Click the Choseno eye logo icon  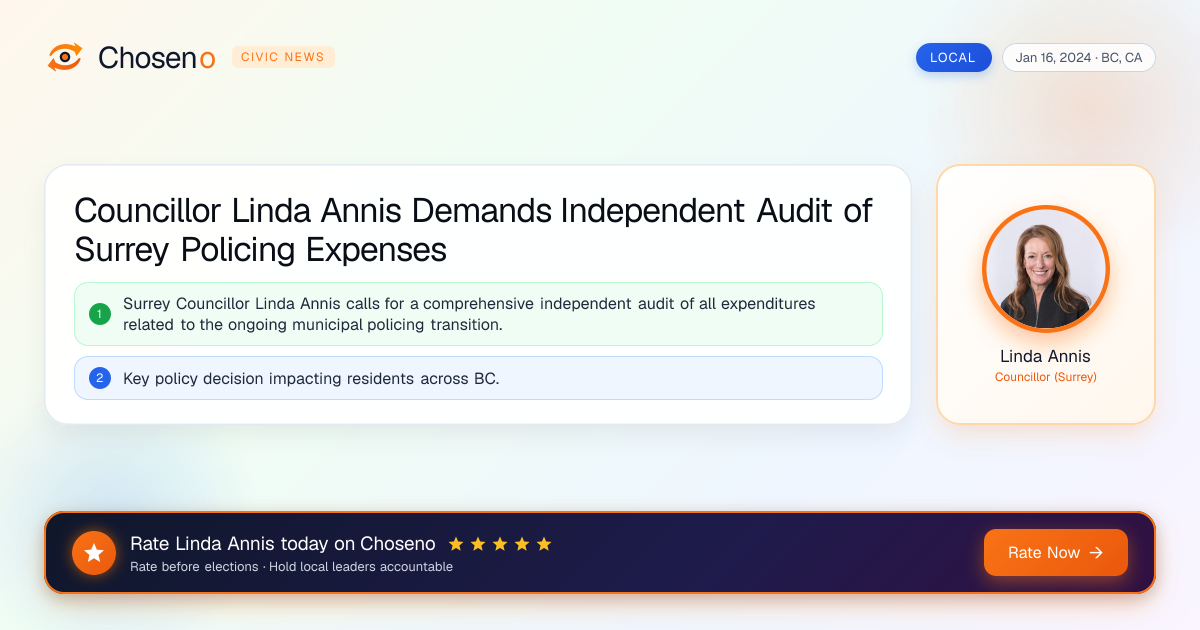point(65,57)
